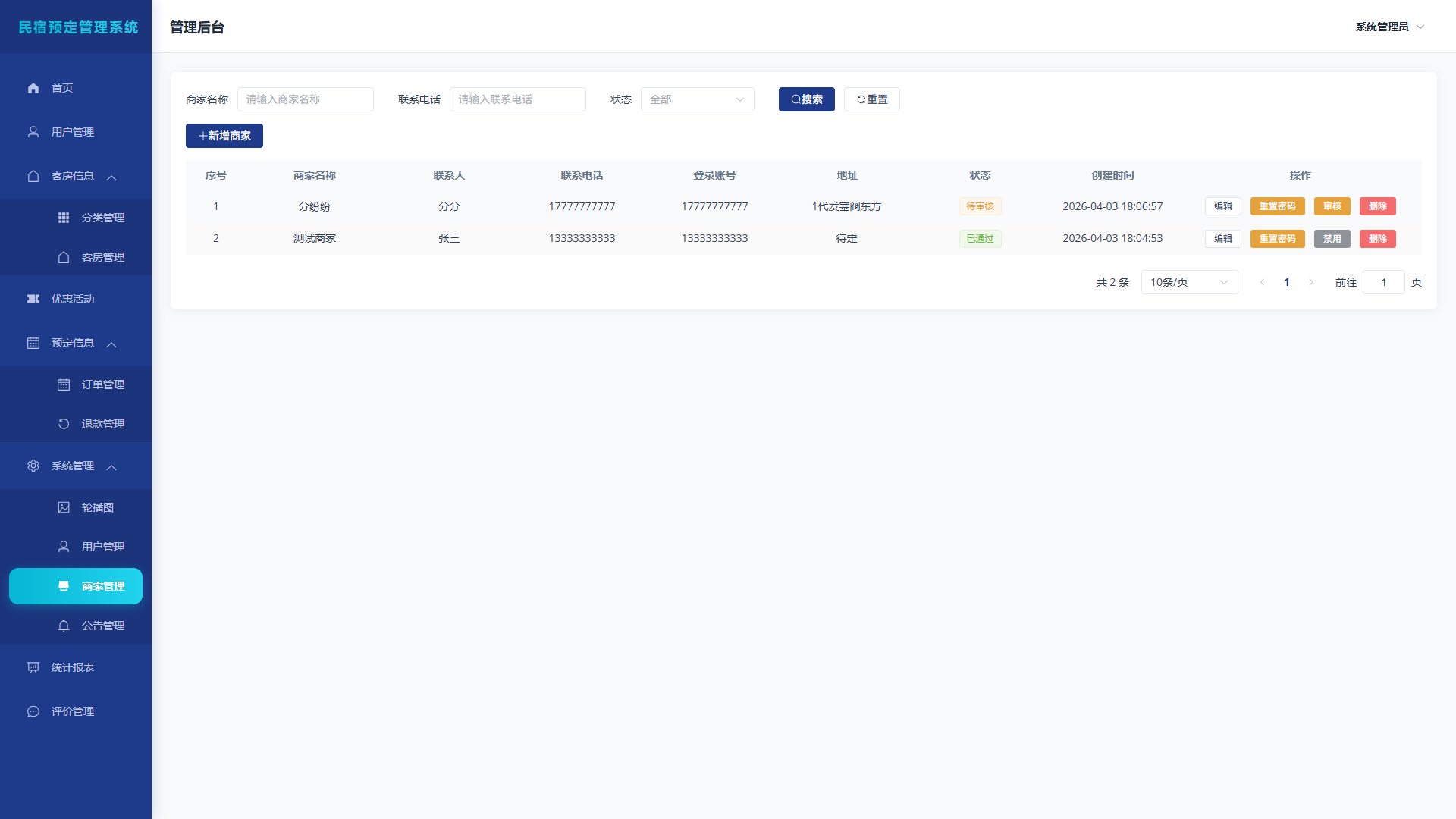Click the timestamp 2026-04-03 18:04:53
Image resolution: width=1456 pixels, height=819 pixels.
(1112, 238)
